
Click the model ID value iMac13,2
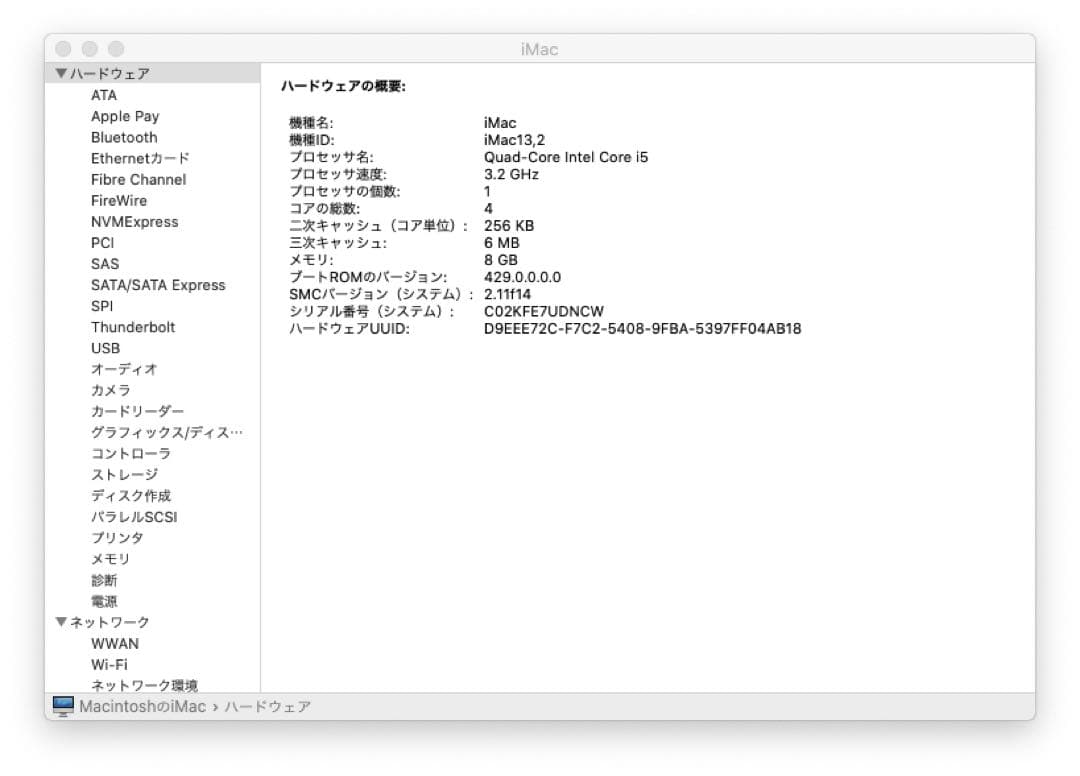coord(514,140)
